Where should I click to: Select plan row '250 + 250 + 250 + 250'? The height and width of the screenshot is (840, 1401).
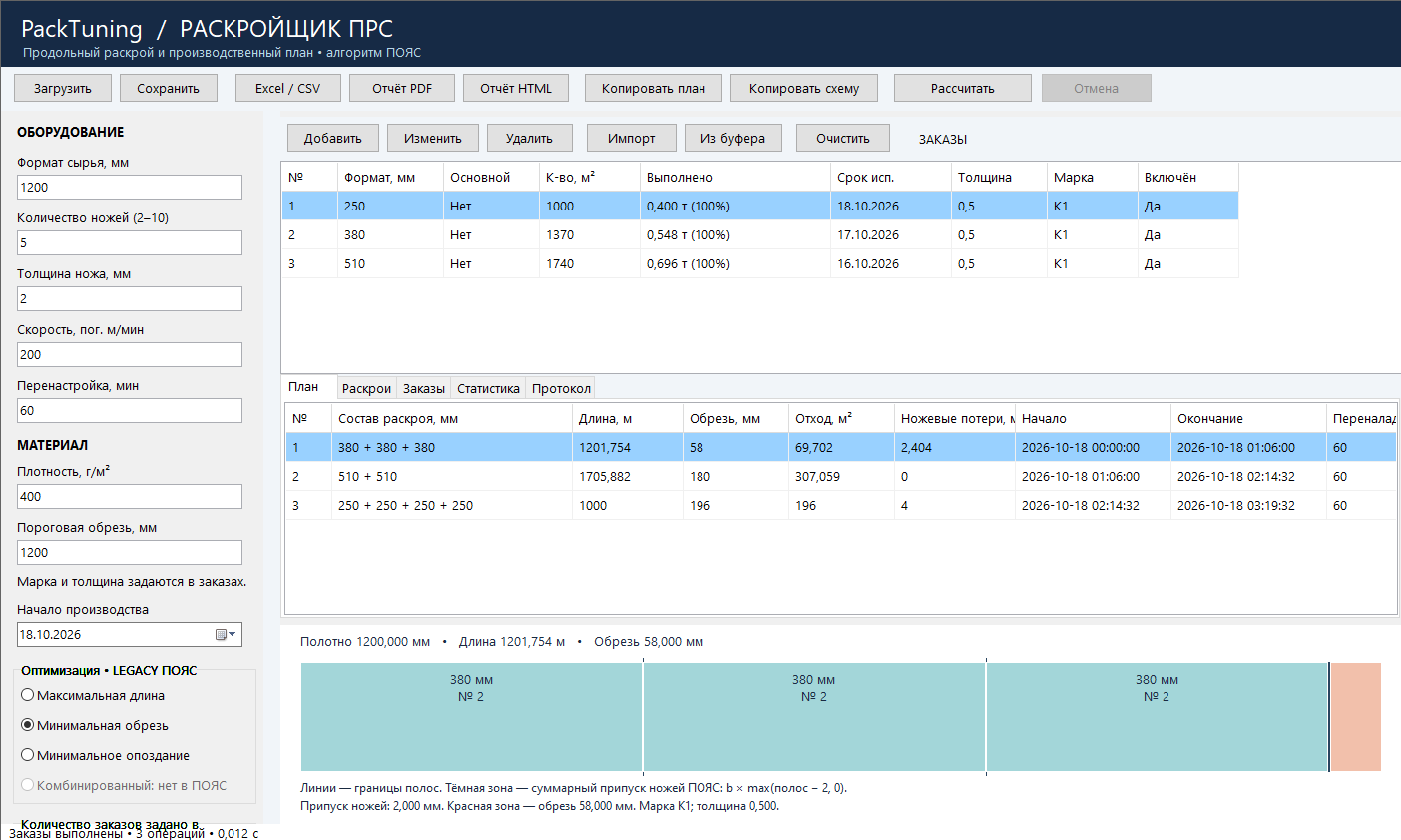[841, 506]
